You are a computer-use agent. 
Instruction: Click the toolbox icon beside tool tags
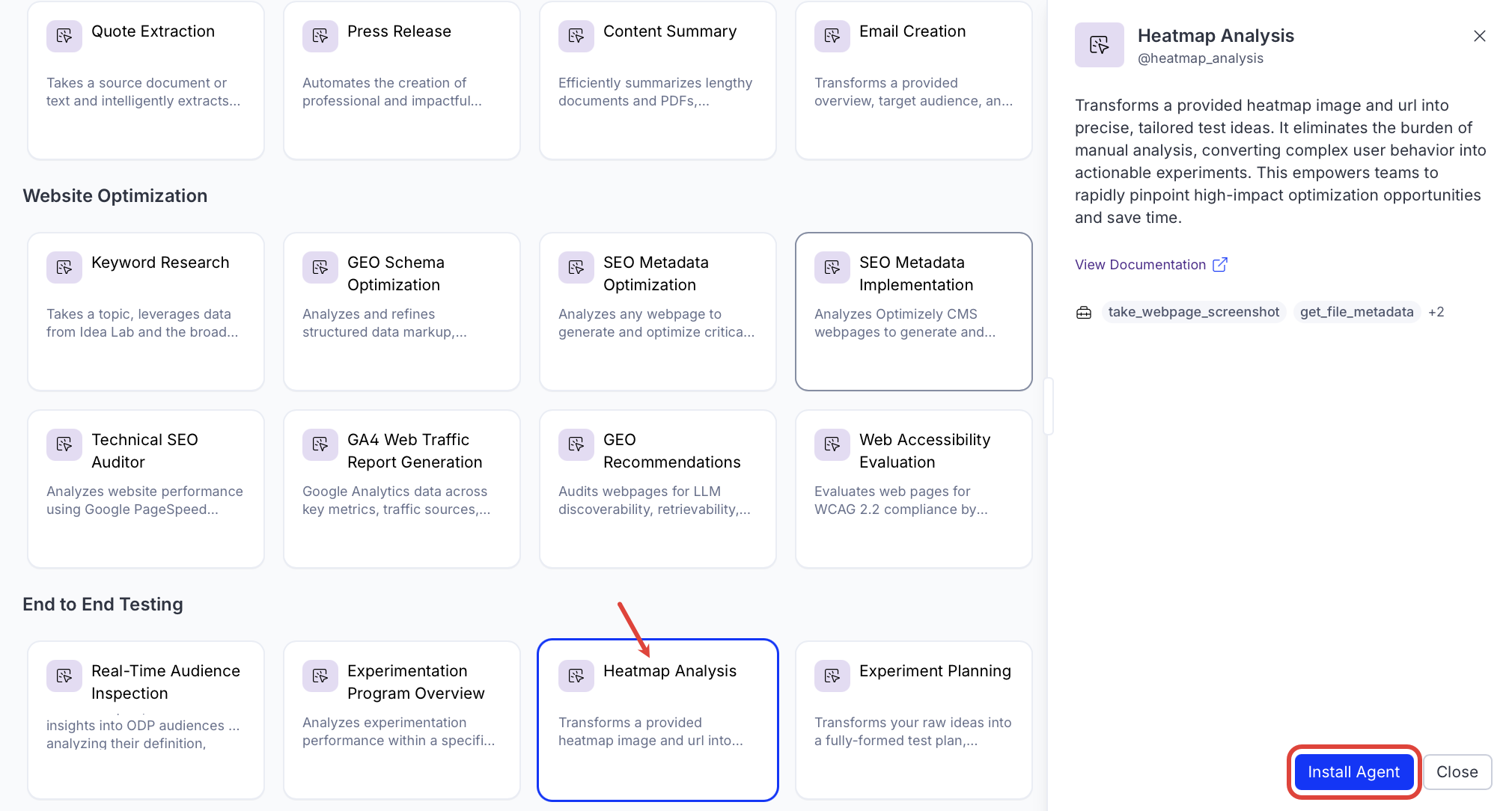click(x=1084, y=313)
